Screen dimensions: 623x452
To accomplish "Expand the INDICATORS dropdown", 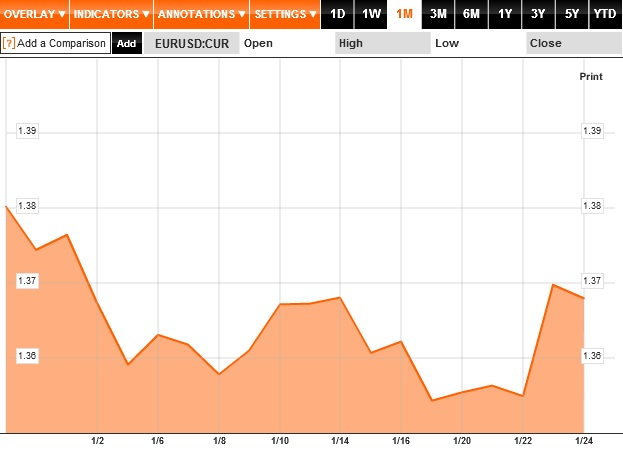I will (111, 14).
